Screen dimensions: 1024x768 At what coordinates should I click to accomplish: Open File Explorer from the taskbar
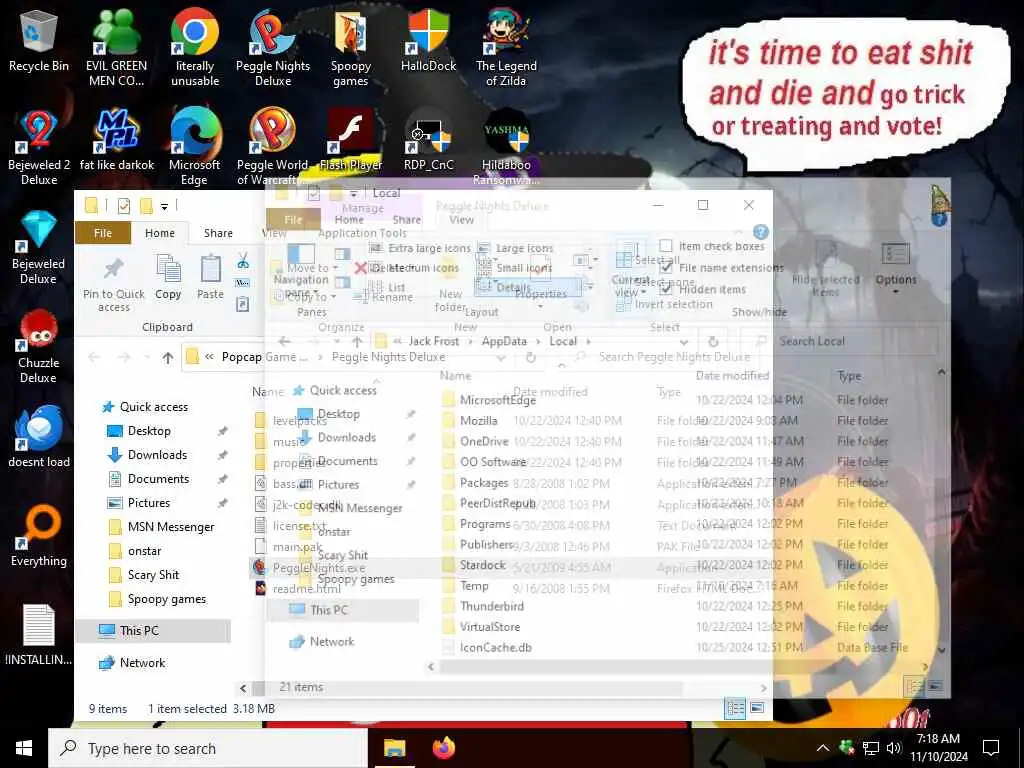(394, 748)
